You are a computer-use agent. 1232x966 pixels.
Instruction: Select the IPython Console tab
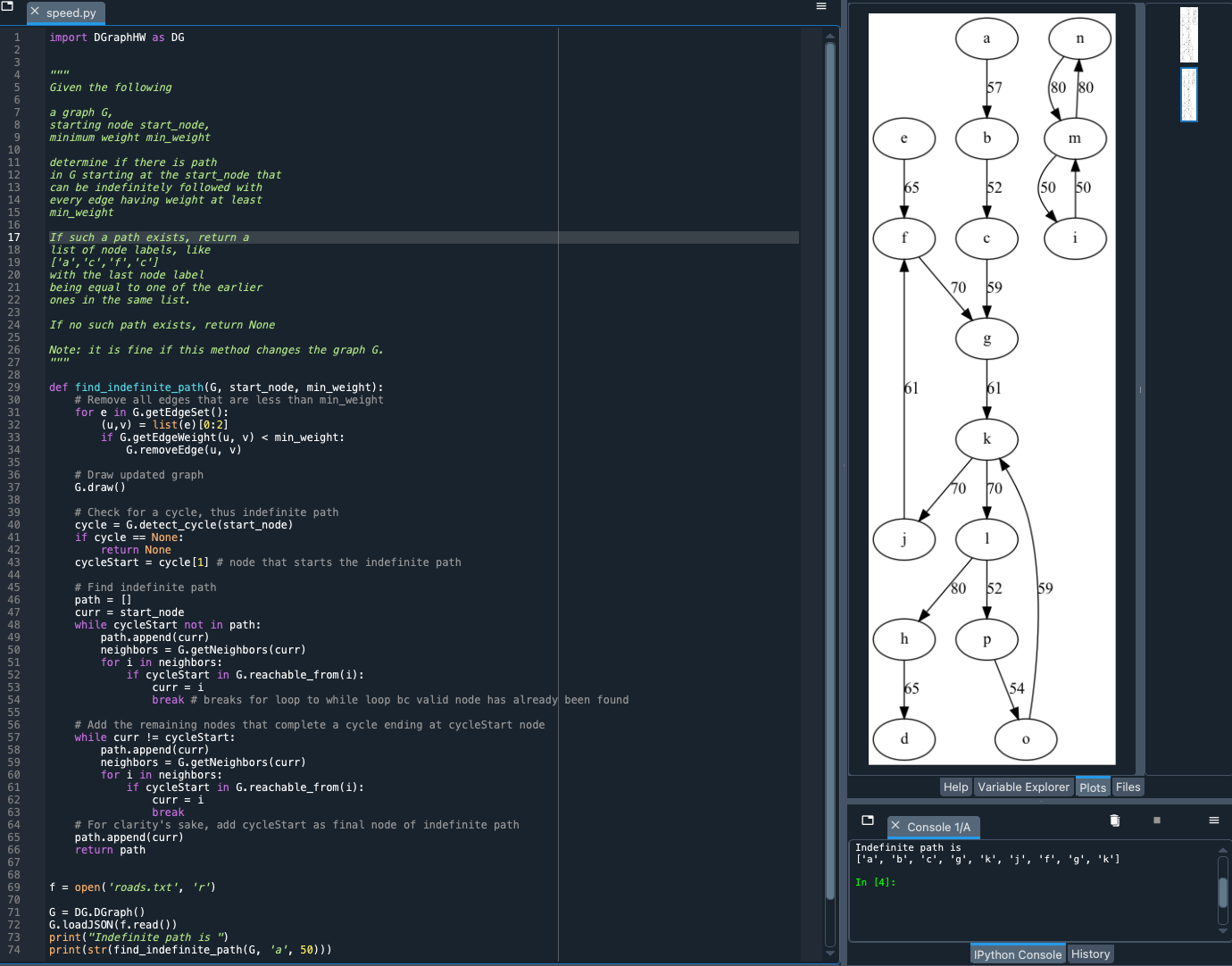[1018, 954]
